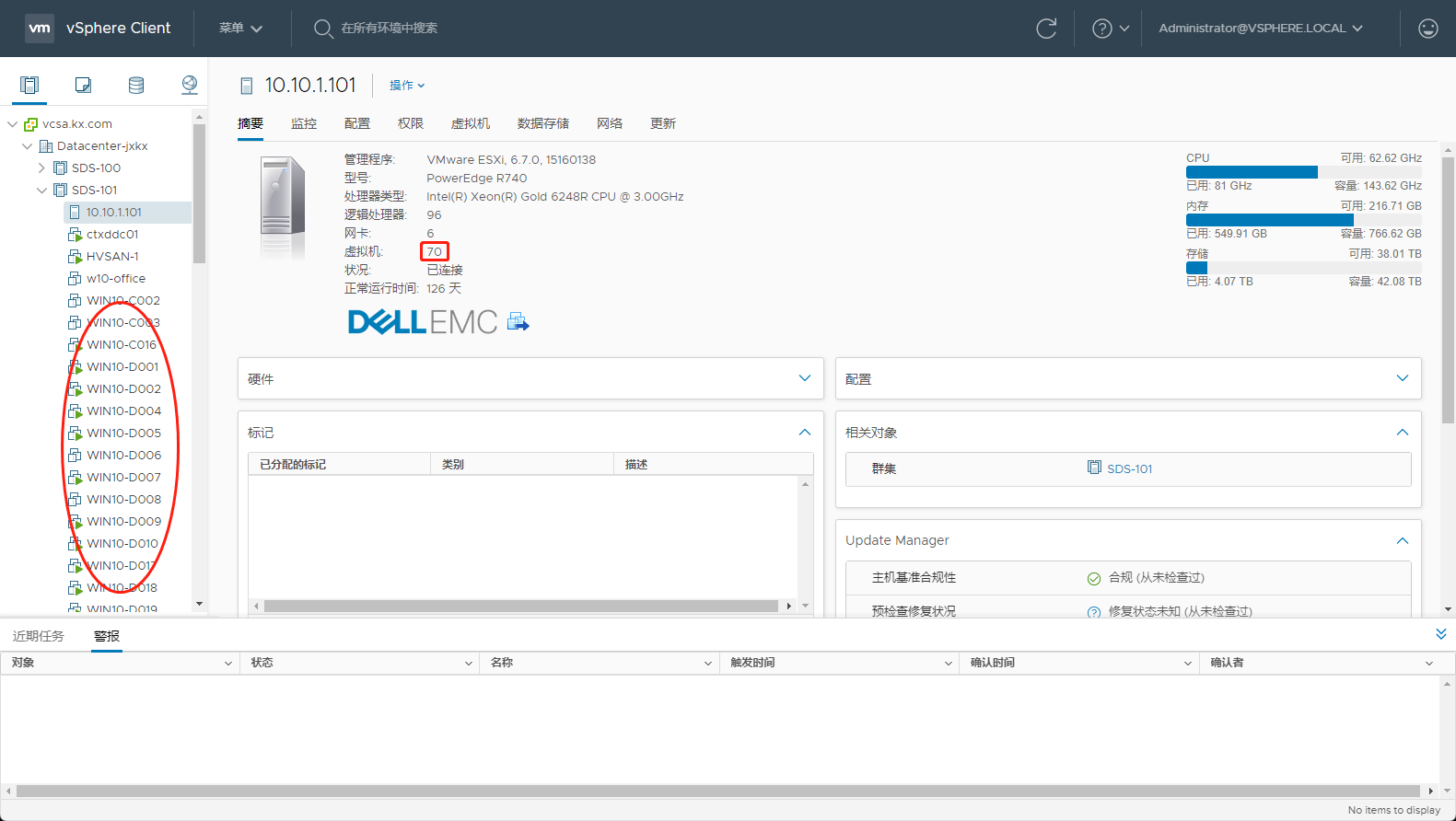1456x821 pixels.
Task: Click the smiley feedback icon
Action: tap(1427, 29)
